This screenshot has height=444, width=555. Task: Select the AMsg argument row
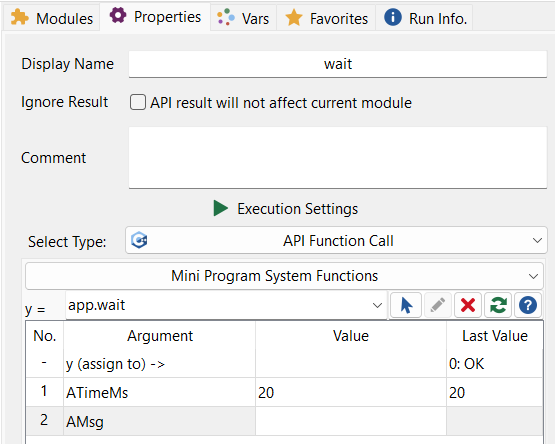[284, 421]
